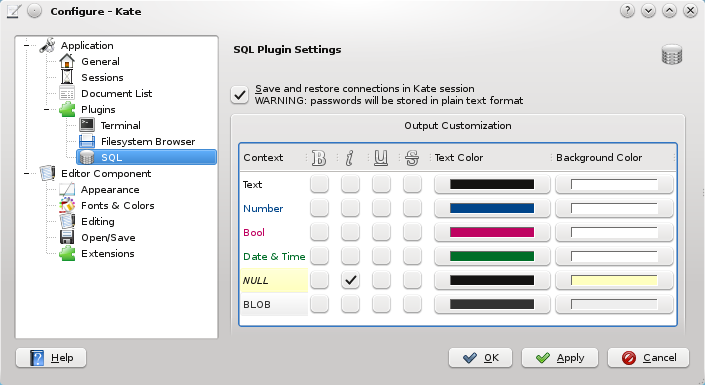Open the Document List settings page
Image resolution: width=705 pixels, height=385 pixels.
pyautogui.click(x=116, y=94)
